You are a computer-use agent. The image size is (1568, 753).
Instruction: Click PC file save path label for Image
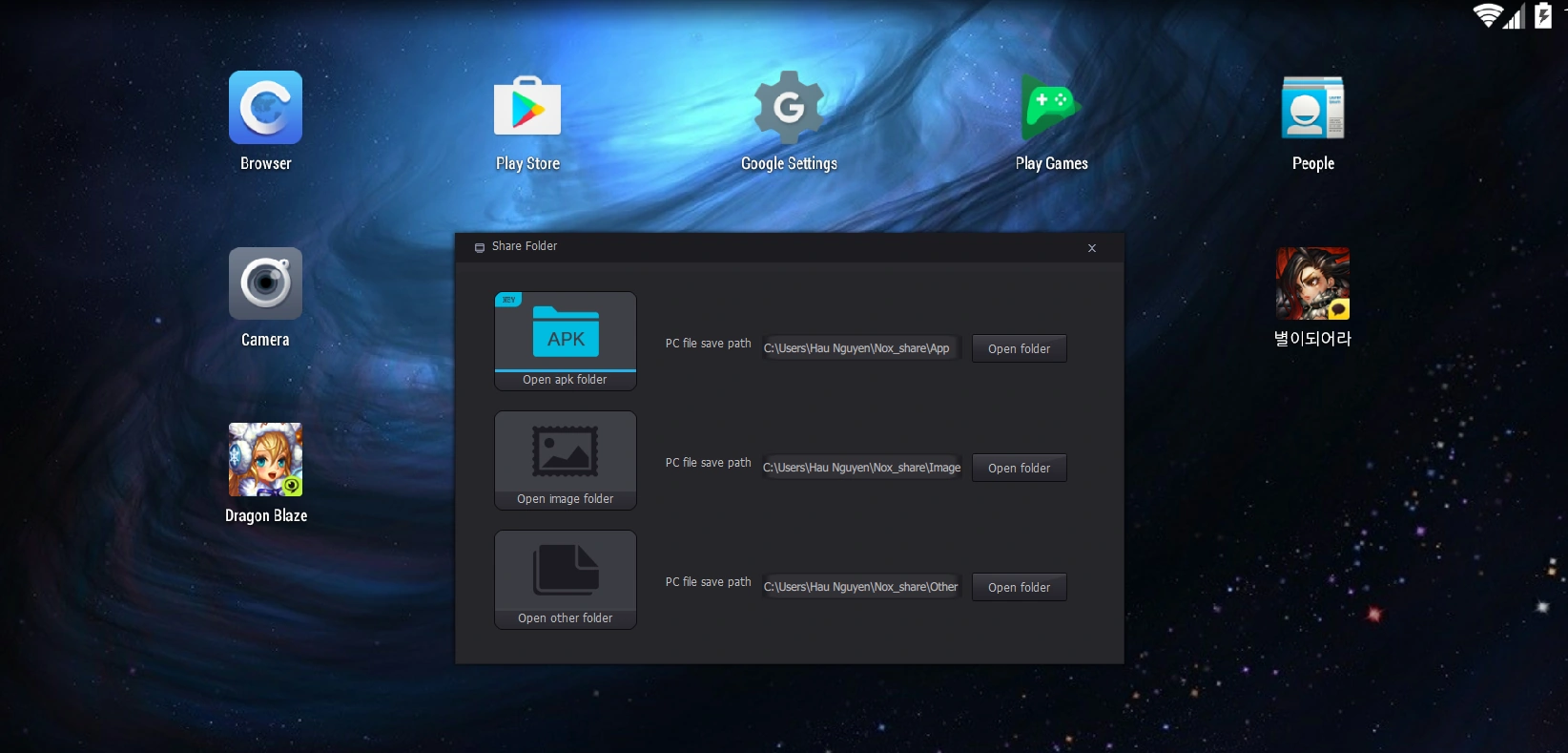coord(709,463)
